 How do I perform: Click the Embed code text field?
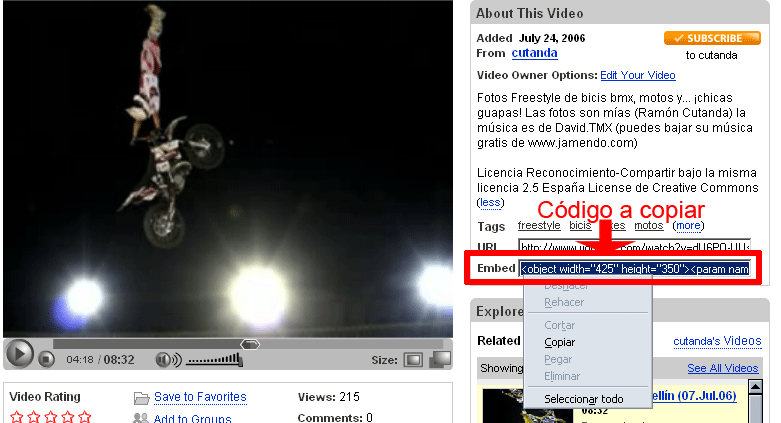634,269
